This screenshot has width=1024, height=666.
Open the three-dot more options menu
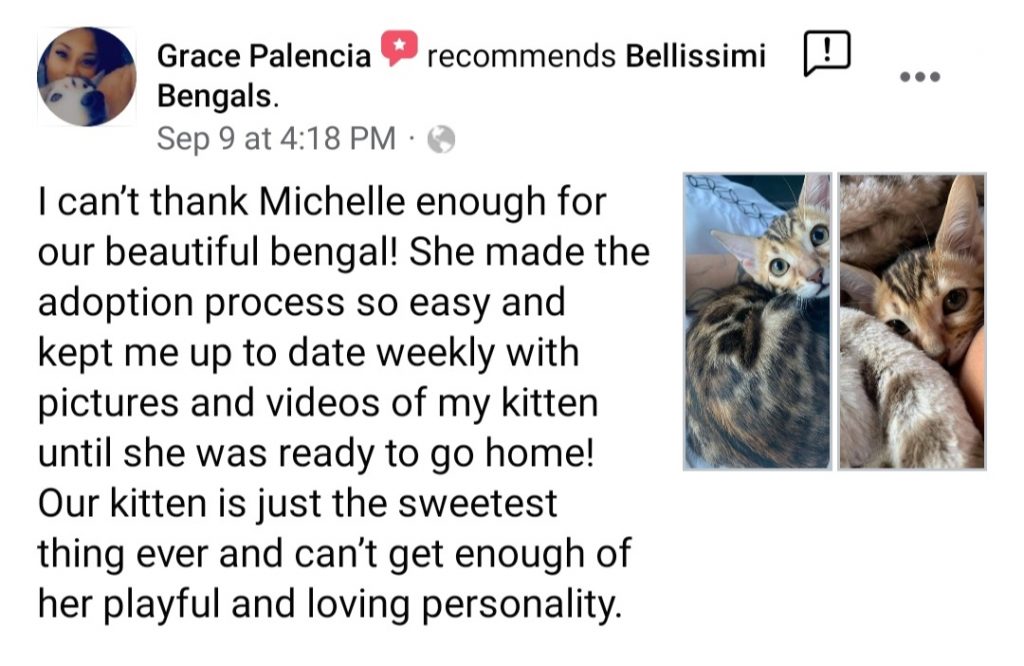coord(920,77)
